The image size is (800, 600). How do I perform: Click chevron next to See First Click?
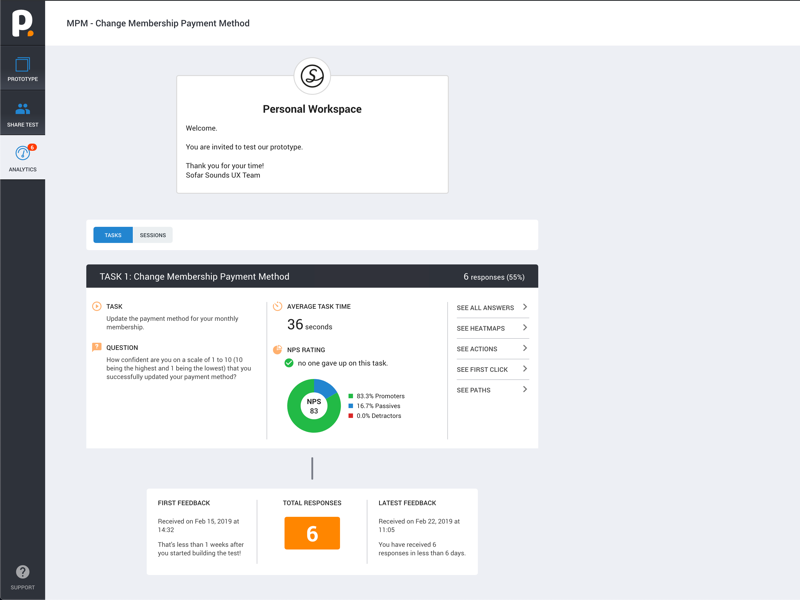(x=524, y=368)
